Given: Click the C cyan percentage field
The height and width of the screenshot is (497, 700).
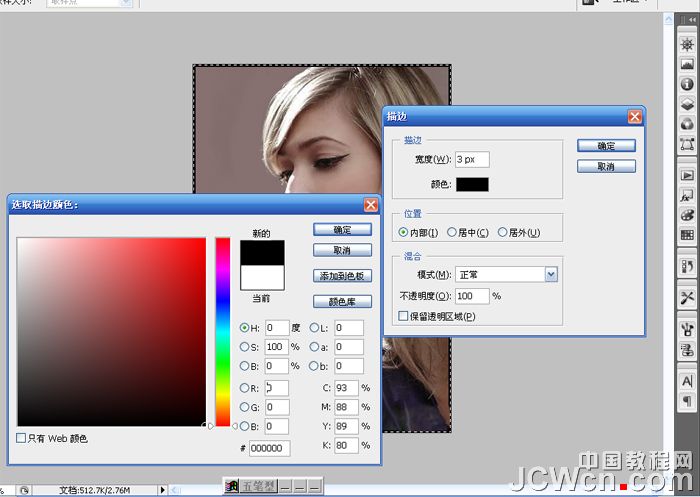Looking at the screenshot, I should [346, 388].
